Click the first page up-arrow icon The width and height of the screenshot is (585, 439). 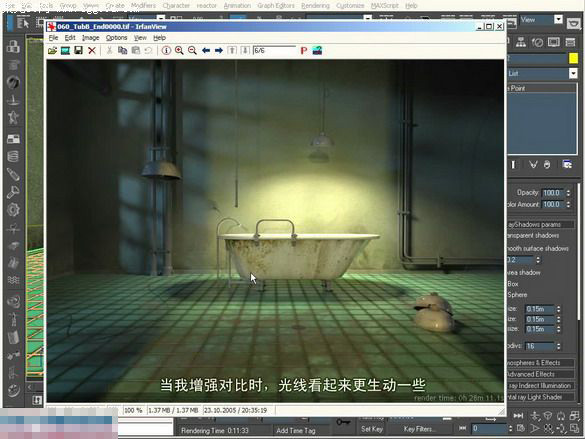click(x=232, y=50)
